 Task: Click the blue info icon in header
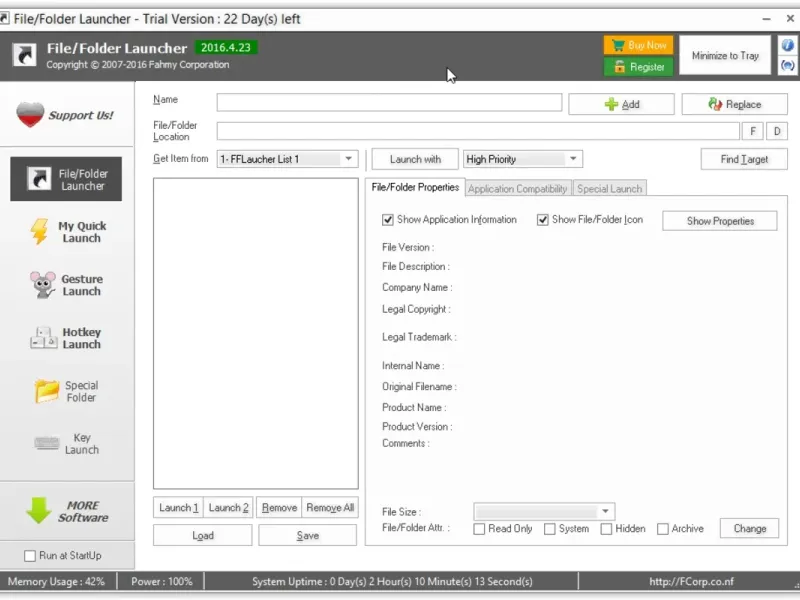tap(788, 45)
